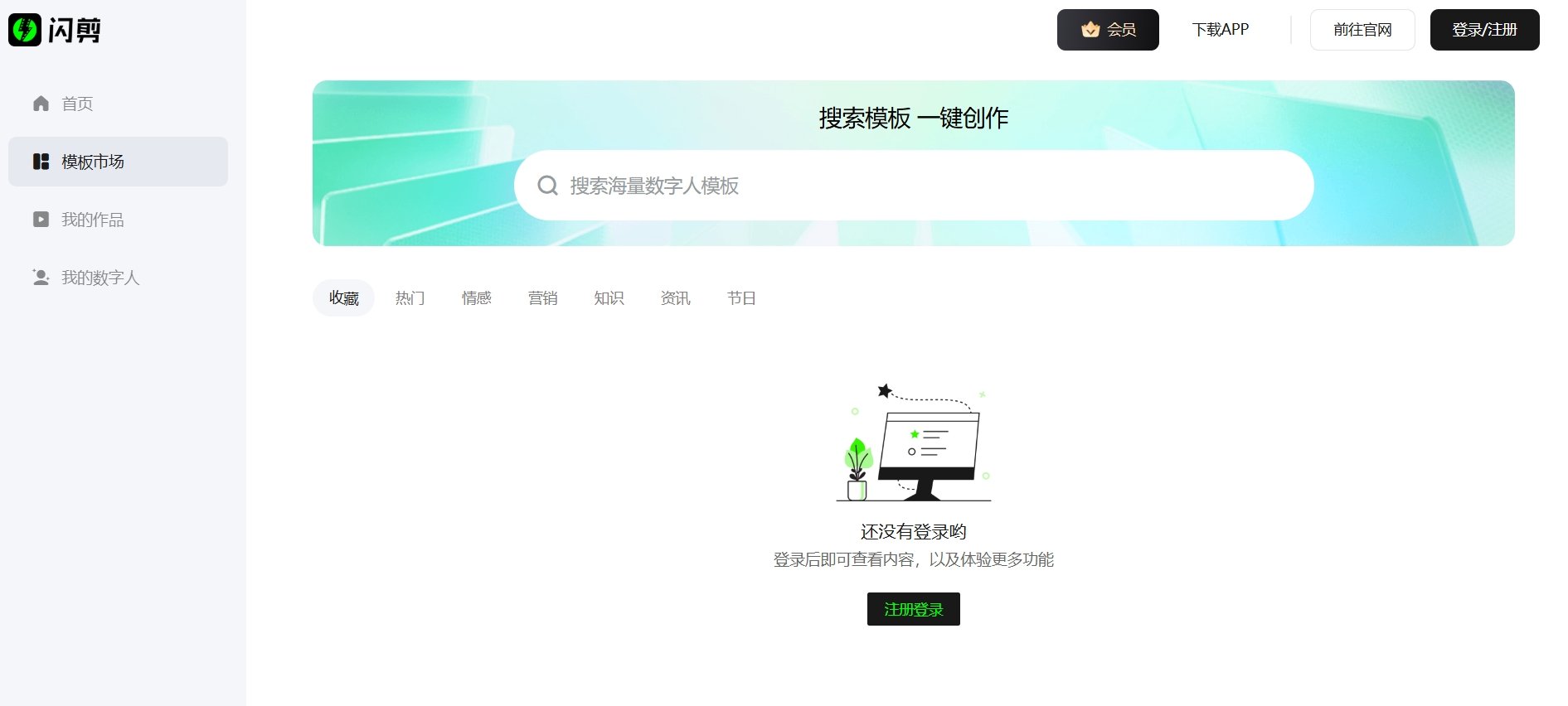
Task: Go to the 知识 tab
Action: click(x=609, y=298)
